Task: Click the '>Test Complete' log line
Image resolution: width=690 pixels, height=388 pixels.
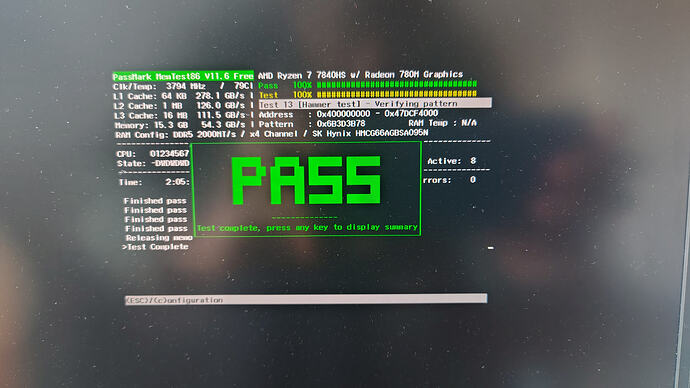Action: [155, 247]
